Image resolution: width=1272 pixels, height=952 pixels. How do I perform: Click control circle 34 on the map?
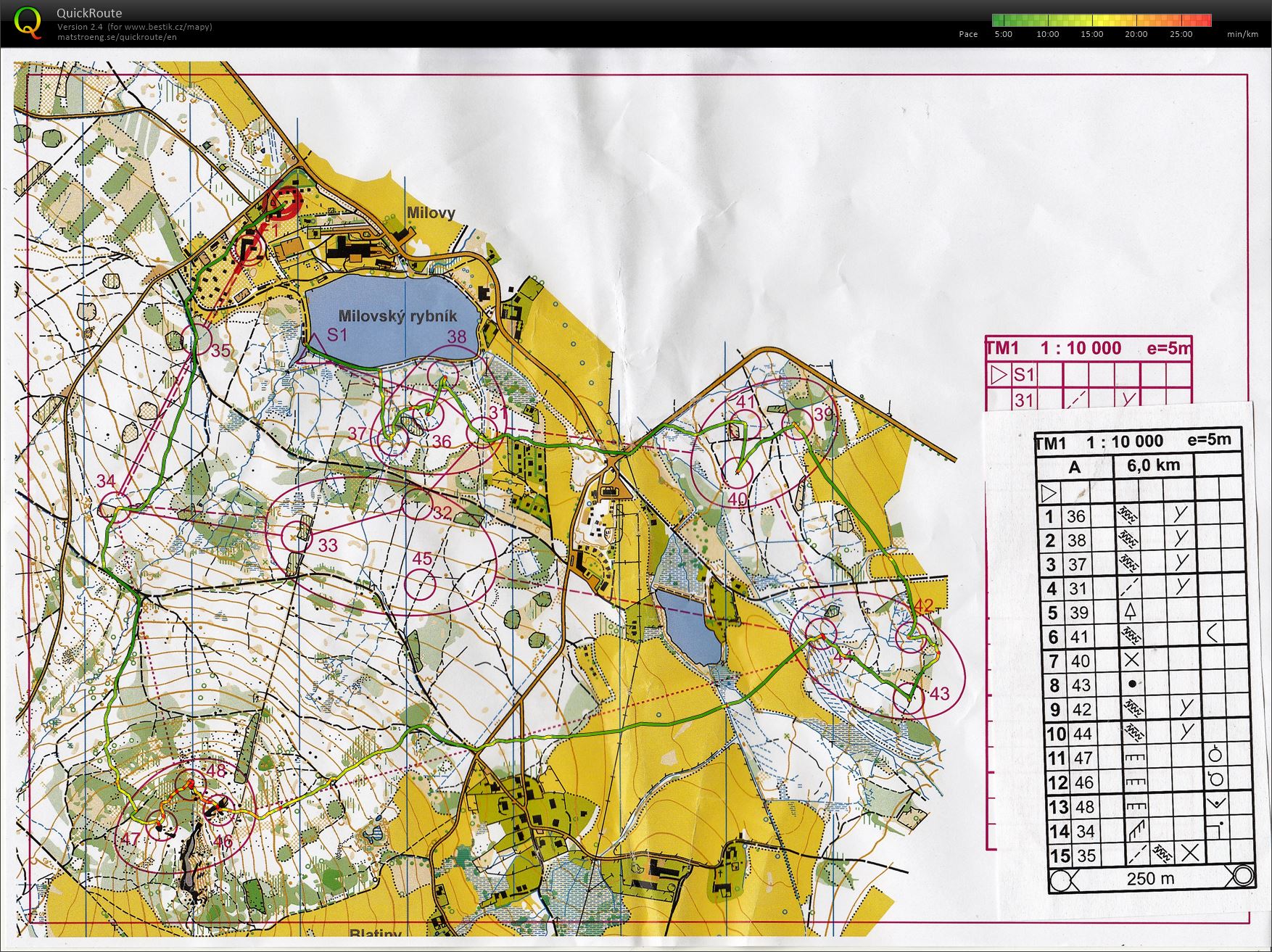click(x=114, y=508)
